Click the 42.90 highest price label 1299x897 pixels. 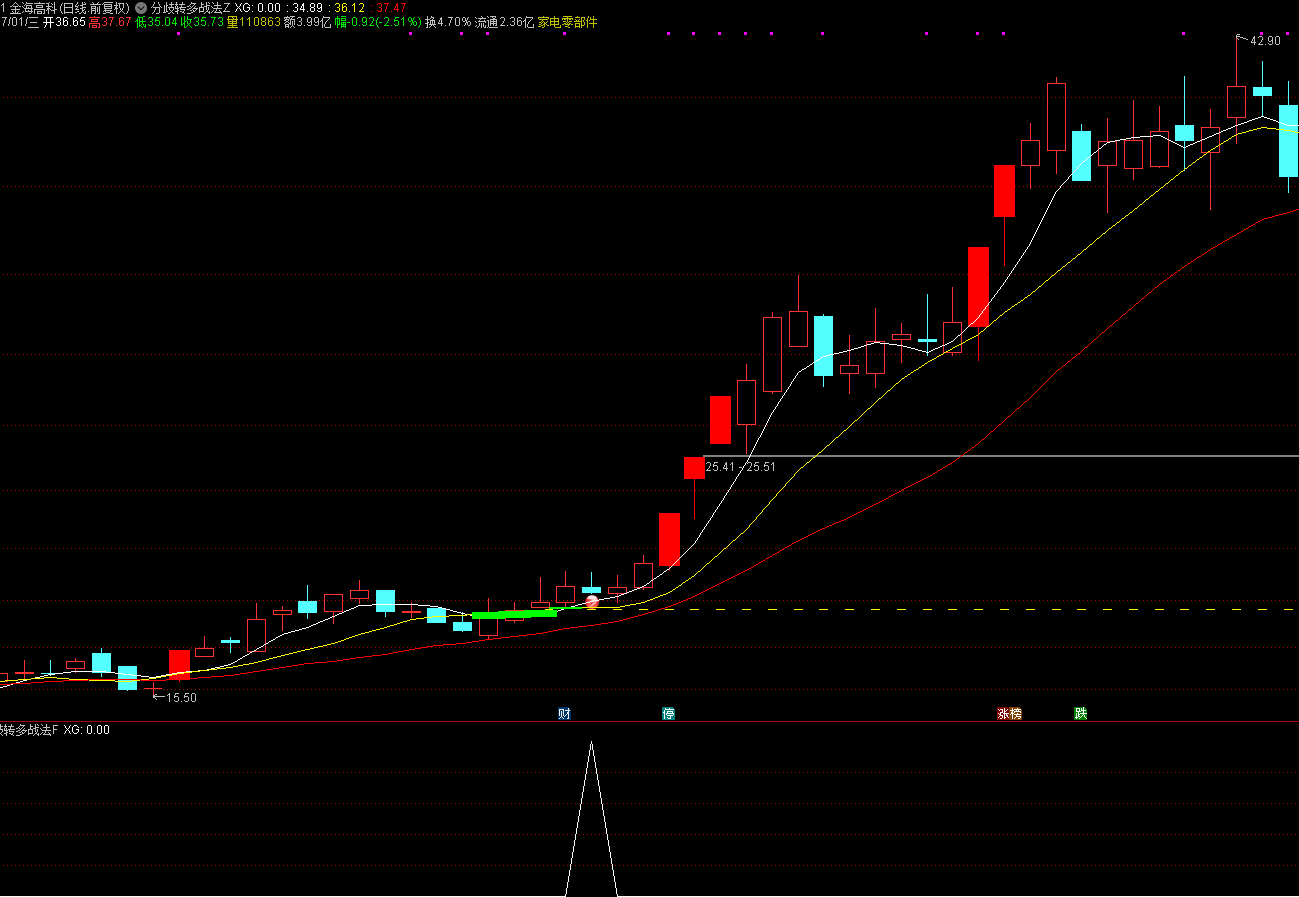pos(1265,41)
